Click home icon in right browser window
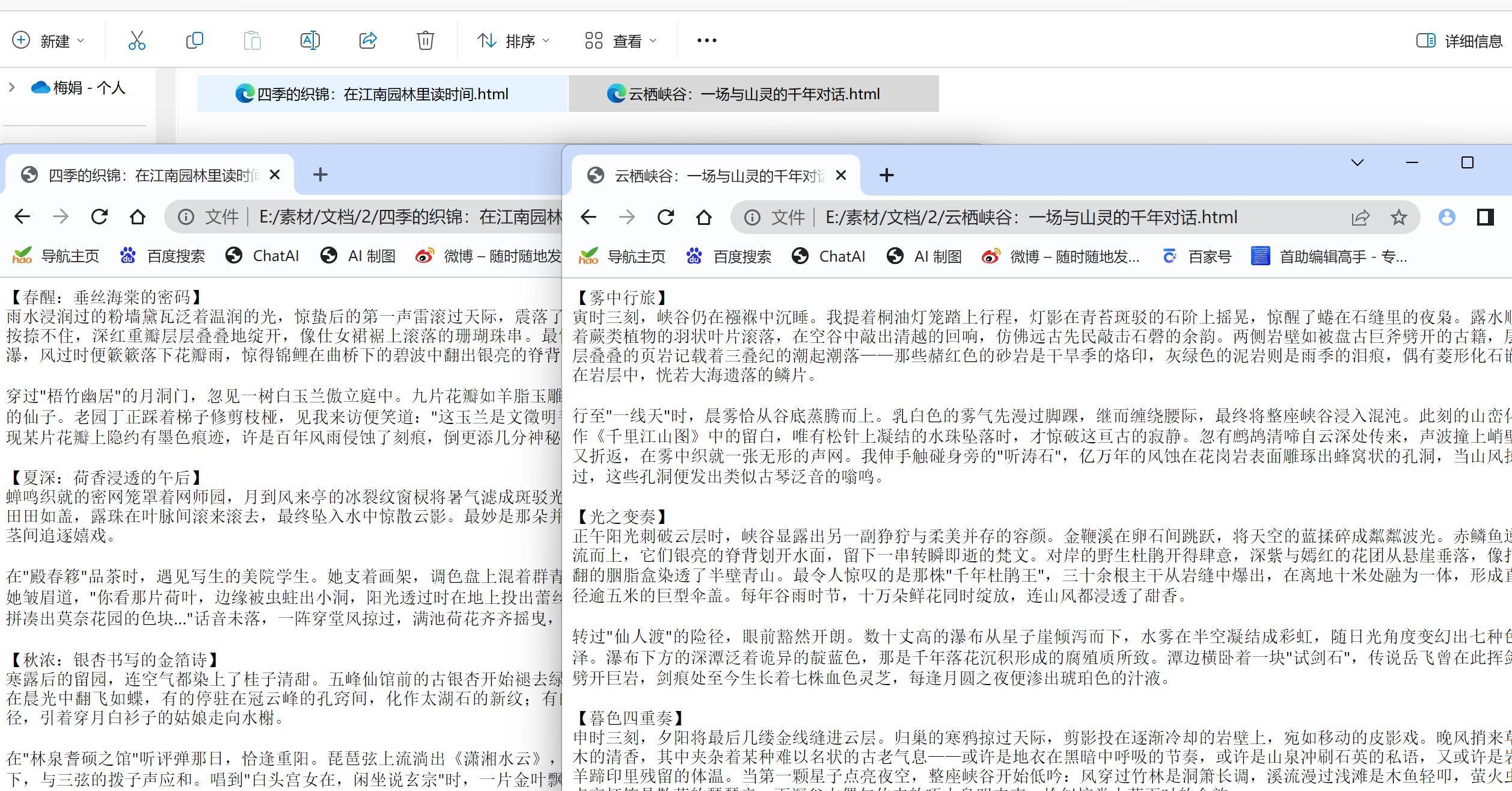The image size is (1512, 791). pyautogui.click(x=703, y=217)
